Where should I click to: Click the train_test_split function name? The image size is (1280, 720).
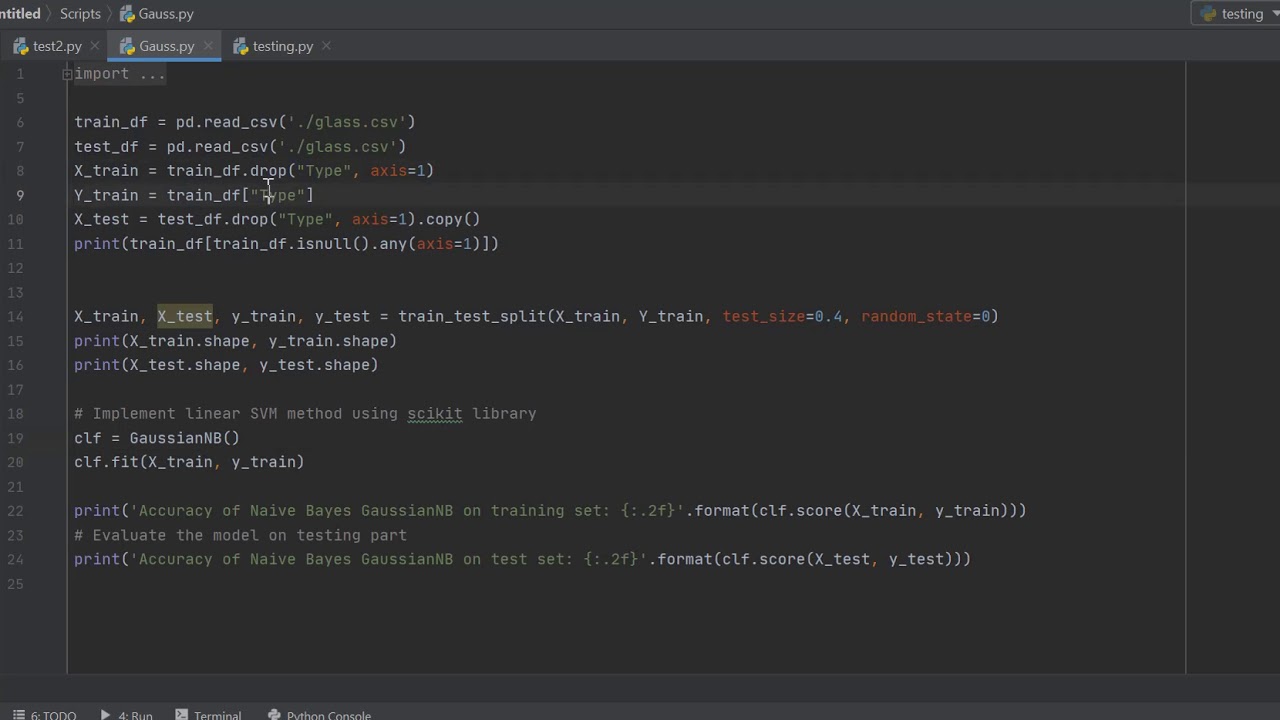tap(472, 316)
